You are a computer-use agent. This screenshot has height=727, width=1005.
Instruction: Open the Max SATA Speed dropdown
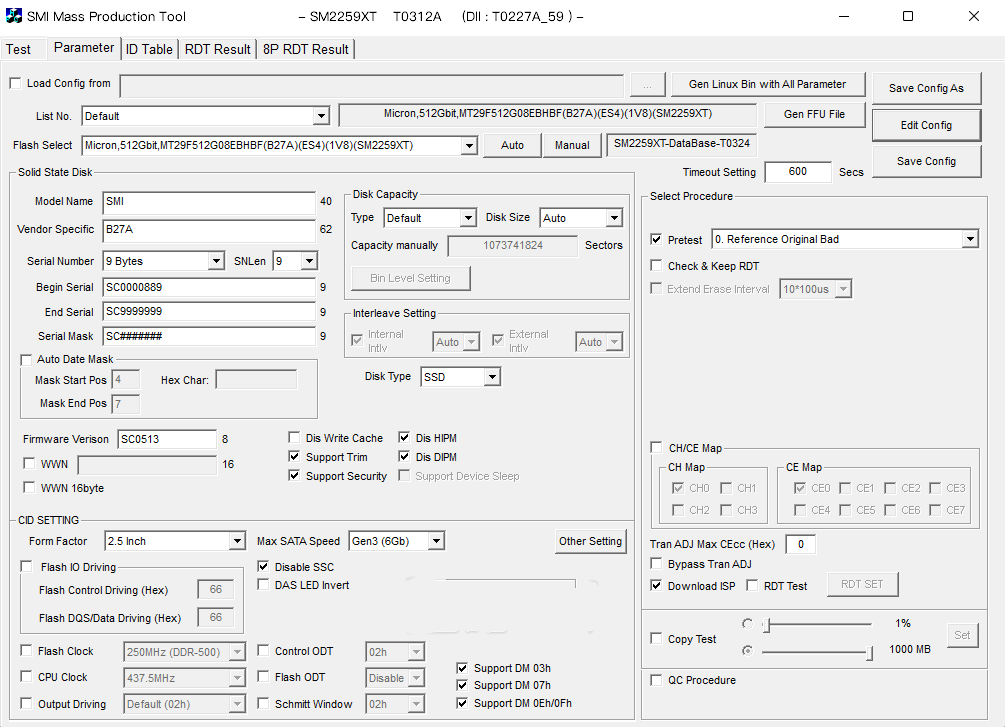[436, 541]
